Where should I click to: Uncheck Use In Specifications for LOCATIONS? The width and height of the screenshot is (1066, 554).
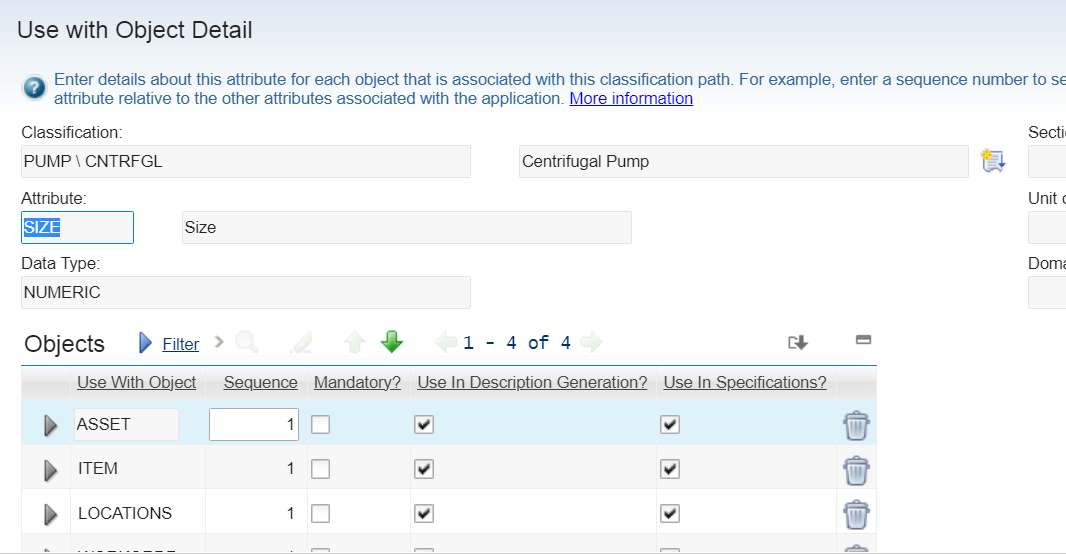[x=670, y=514]
